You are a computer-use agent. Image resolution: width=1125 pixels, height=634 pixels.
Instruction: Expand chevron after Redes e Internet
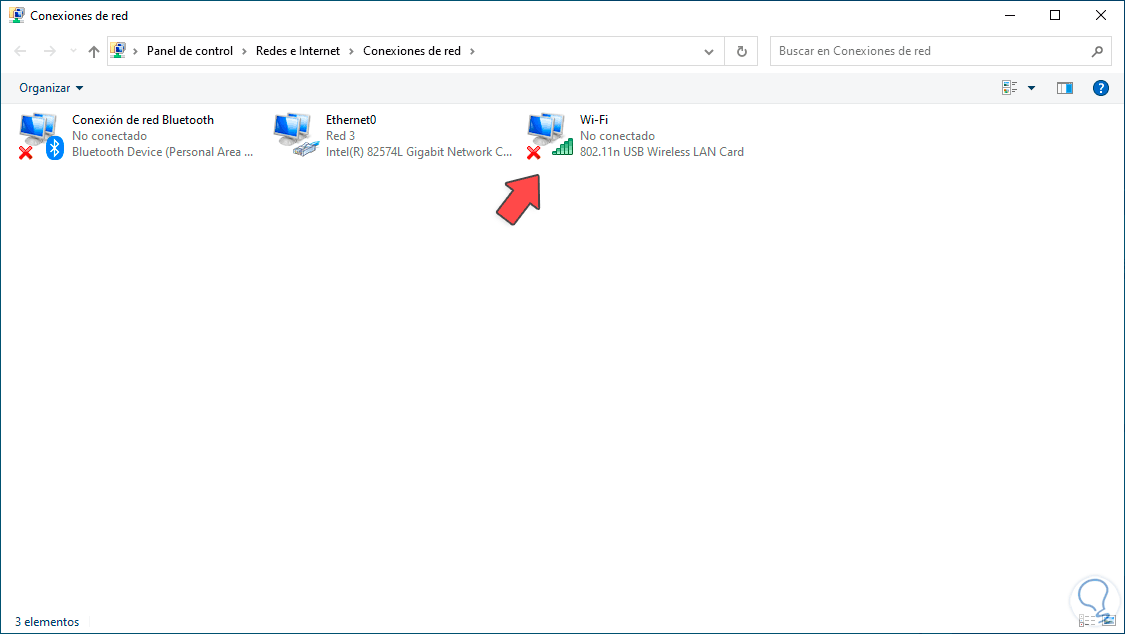coord(352,51)
